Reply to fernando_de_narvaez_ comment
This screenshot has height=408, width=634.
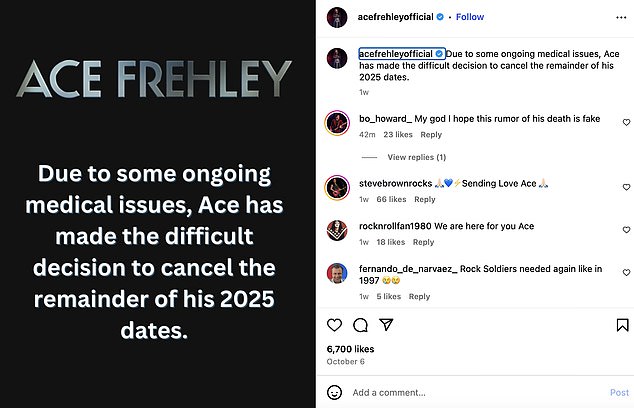point(419,296)
